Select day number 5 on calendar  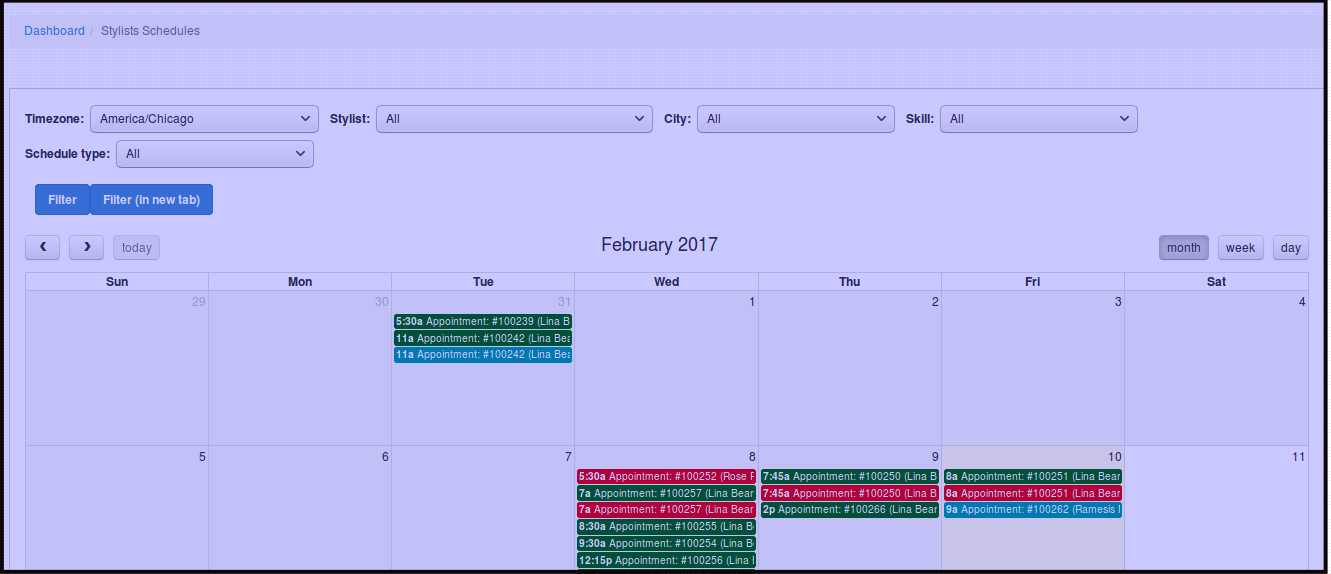(202, 457)
